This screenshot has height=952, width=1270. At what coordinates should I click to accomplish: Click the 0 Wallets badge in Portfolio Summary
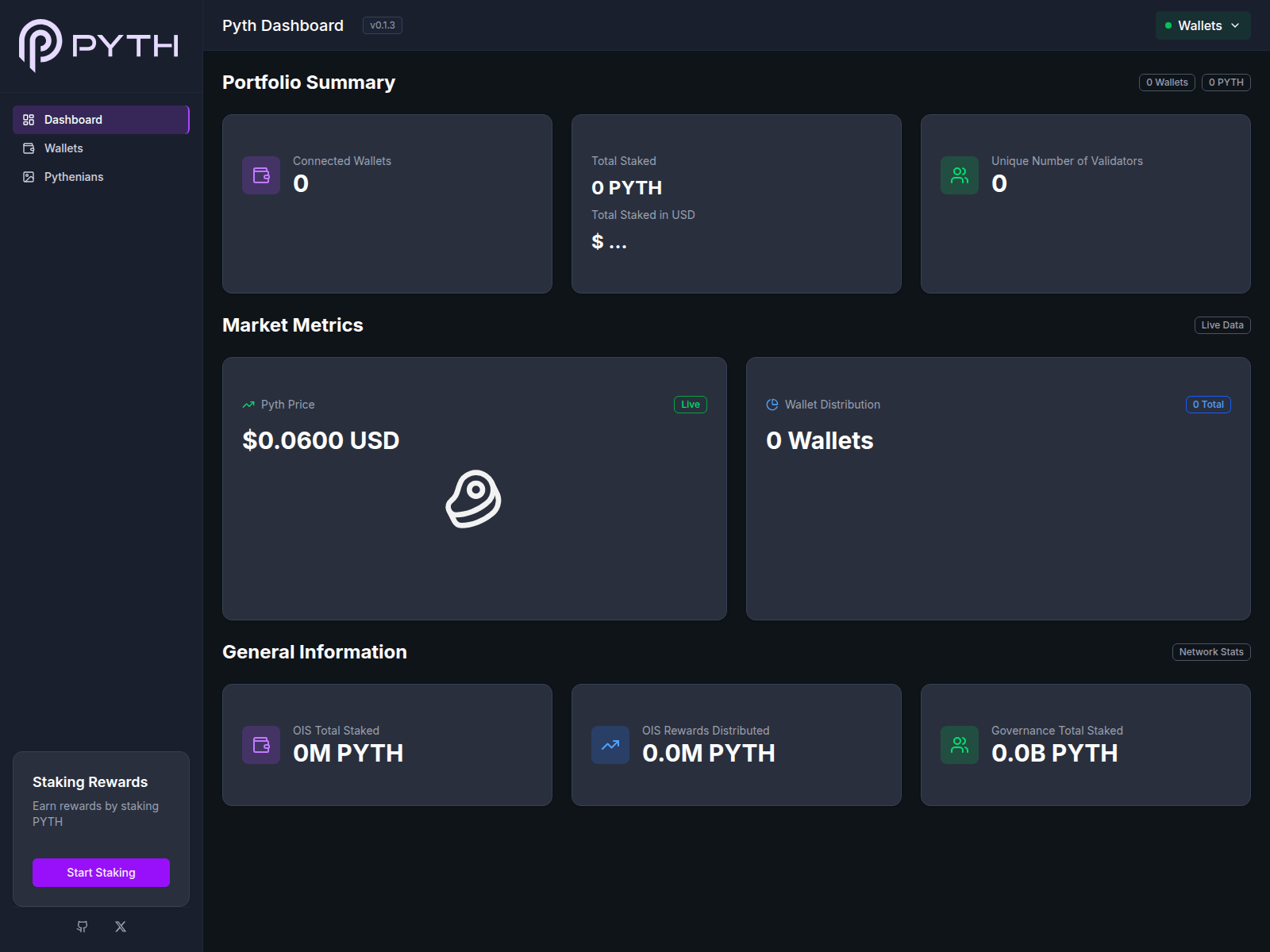coord(1167,83)
